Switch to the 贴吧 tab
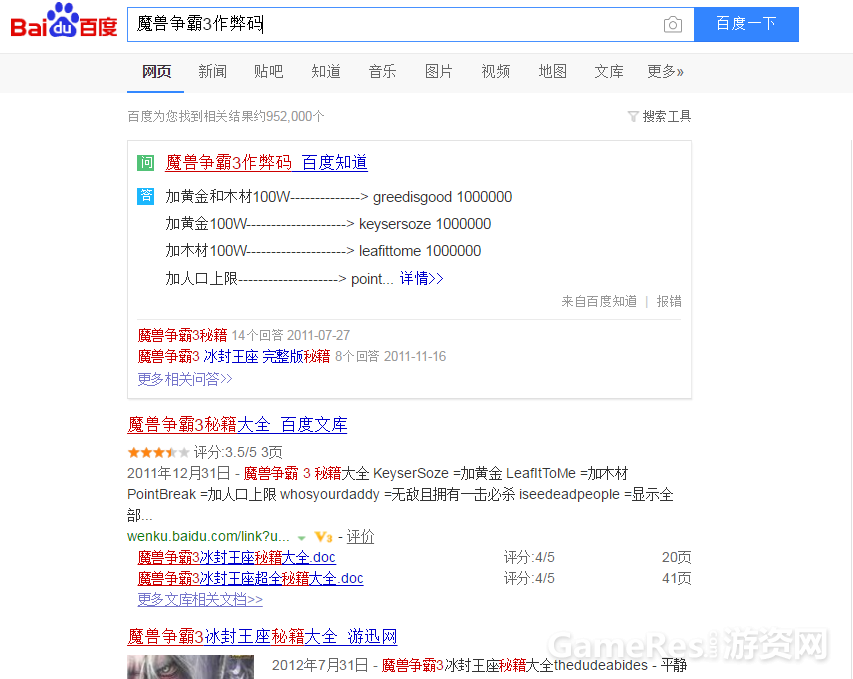This screenshot has height=679, width=853. [x=269, y=71]
